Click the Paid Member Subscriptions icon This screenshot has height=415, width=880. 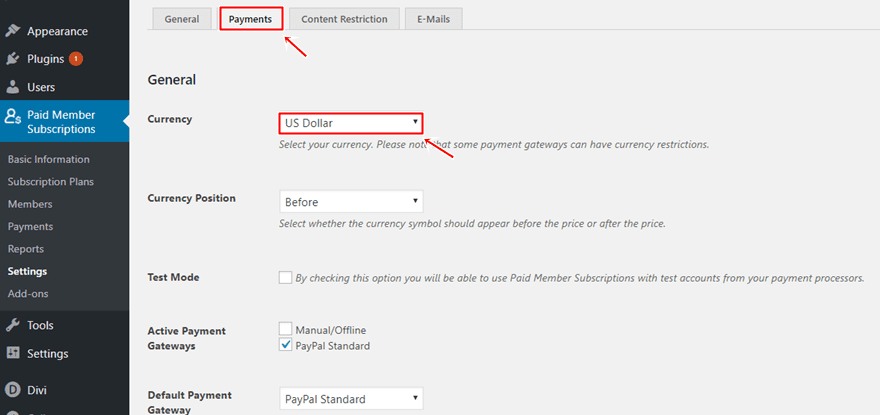[13, 116]
